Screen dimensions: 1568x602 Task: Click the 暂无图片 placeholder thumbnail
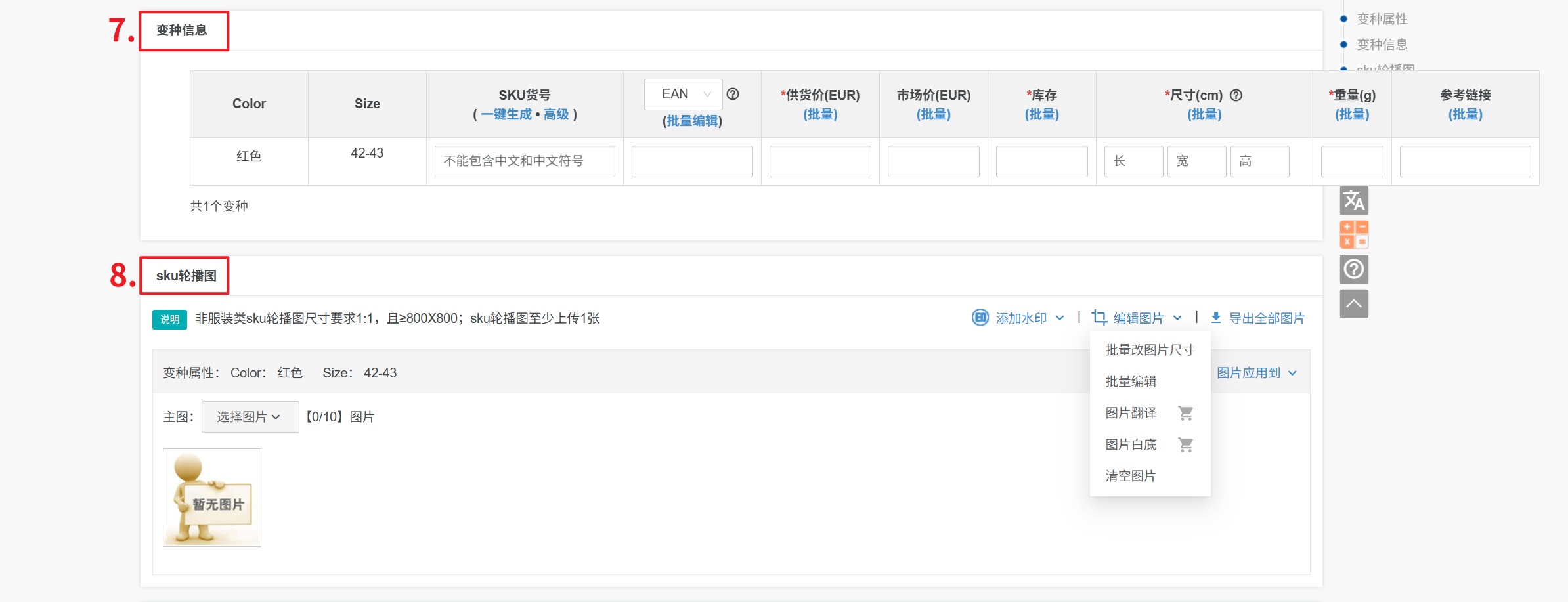(212, 498)
